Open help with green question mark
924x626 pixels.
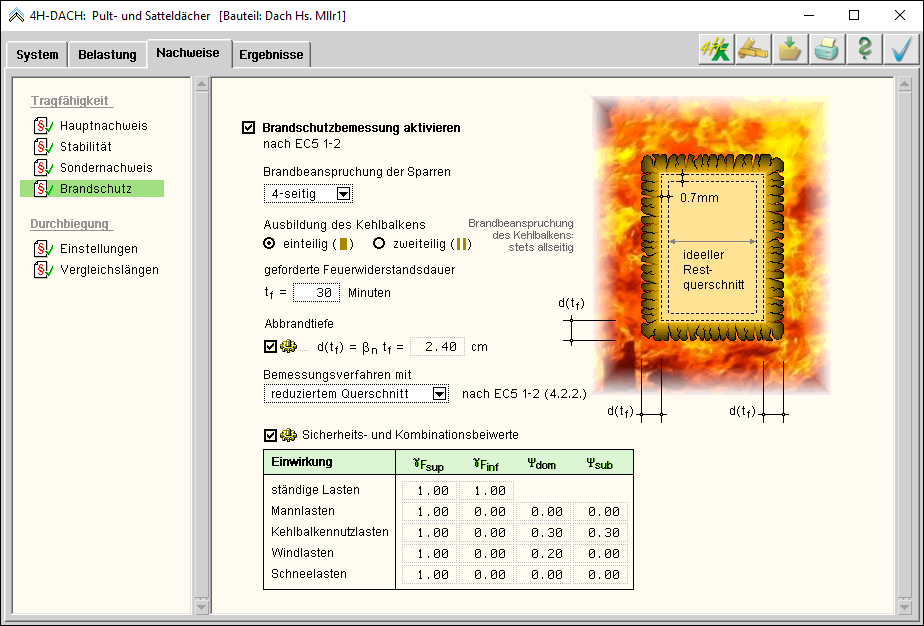tap(864, 50)
